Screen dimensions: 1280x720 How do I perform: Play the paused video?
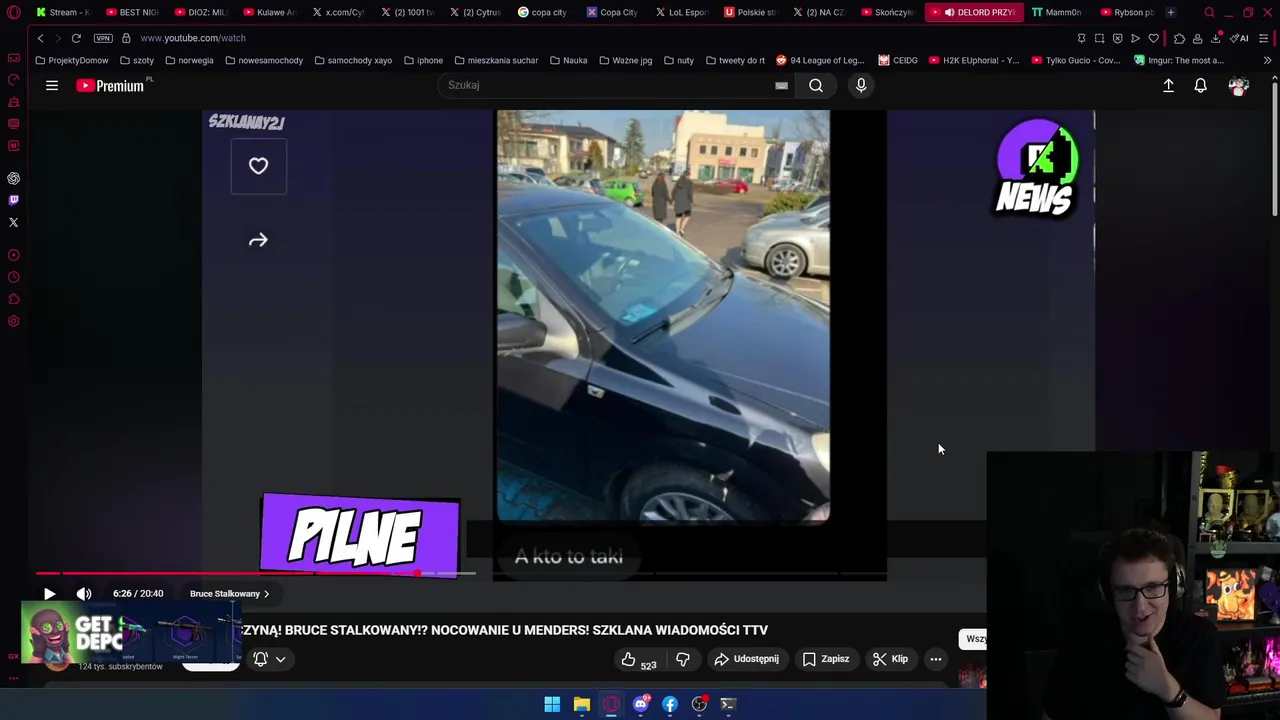49,594
